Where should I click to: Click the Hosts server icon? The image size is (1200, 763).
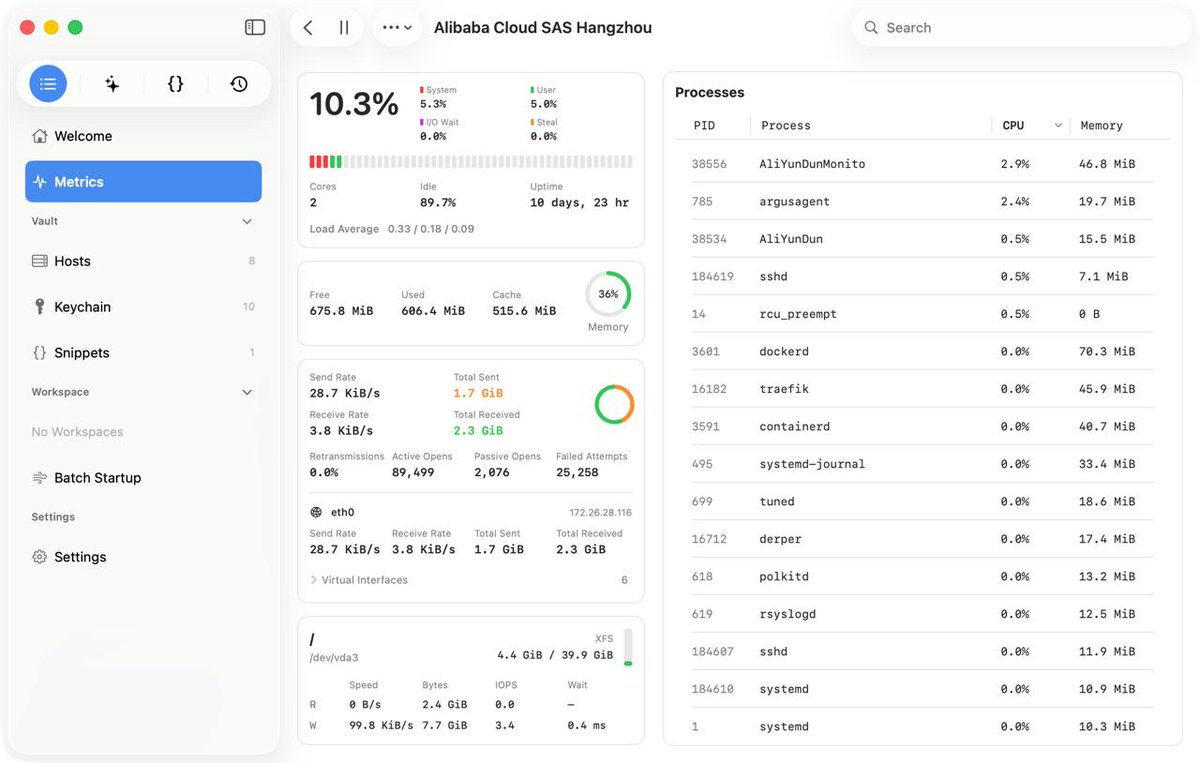pyautogui.click(x=40, y=261)
